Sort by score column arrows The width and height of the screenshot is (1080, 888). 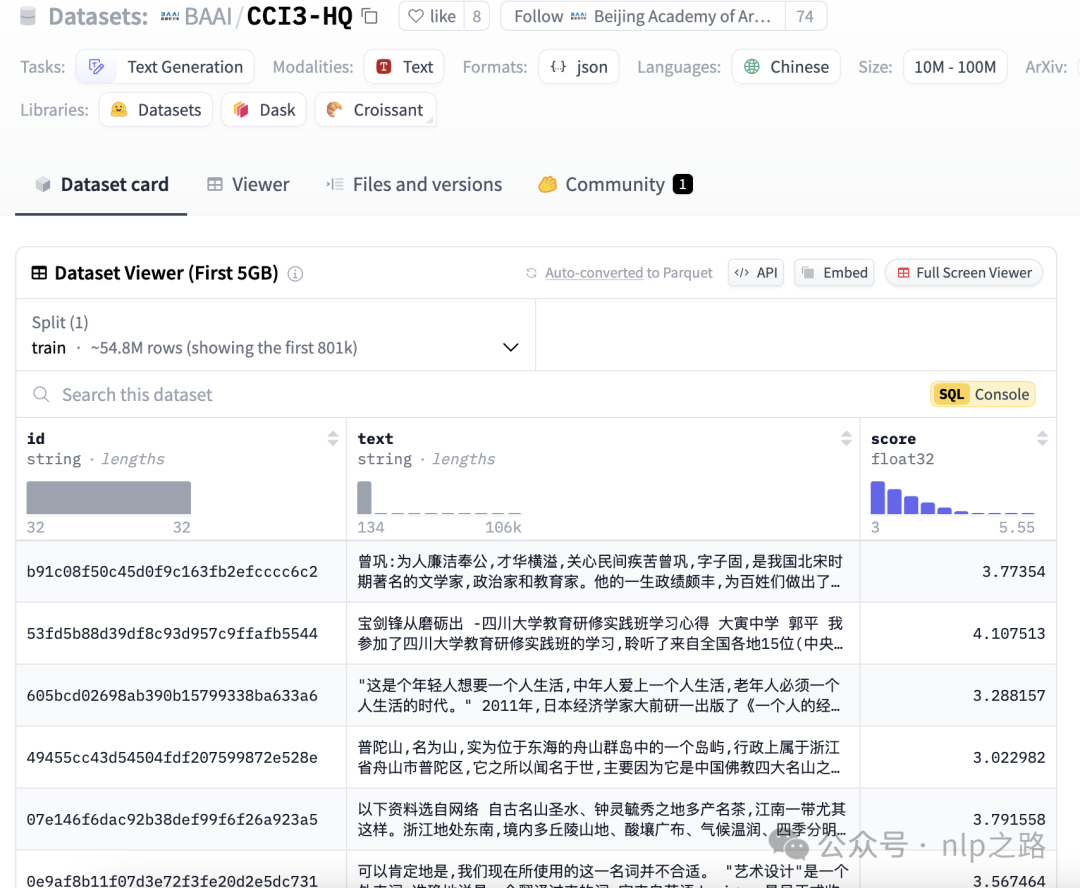click(x=1042, y=438)
